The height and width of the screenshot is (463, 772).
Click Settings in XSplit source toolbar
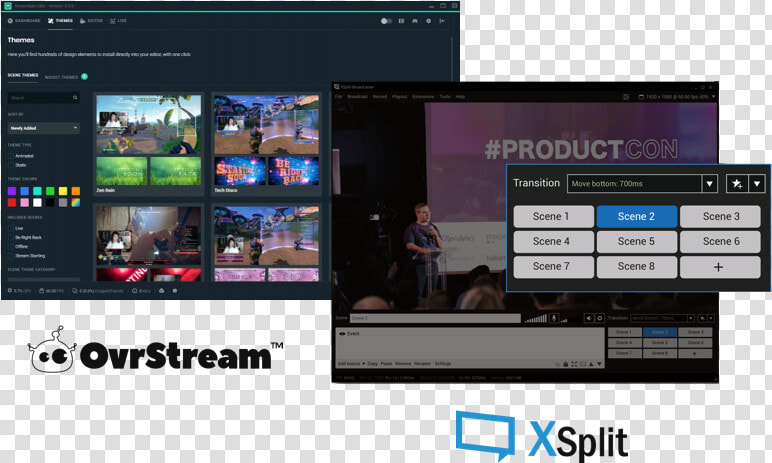[443, 364]
